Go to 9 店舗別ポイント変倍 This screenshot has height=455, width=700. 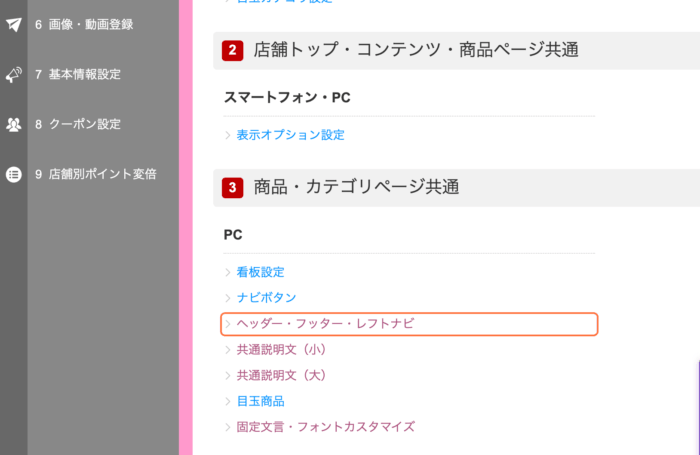(x=96, y=174)
